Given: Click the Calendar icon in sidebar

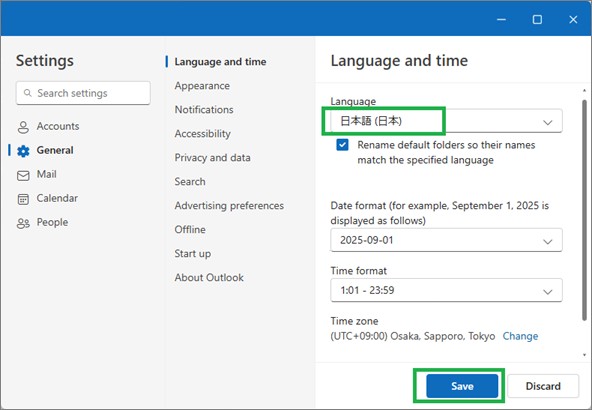Looking at the screenshot, I should [x=23, y=199].
